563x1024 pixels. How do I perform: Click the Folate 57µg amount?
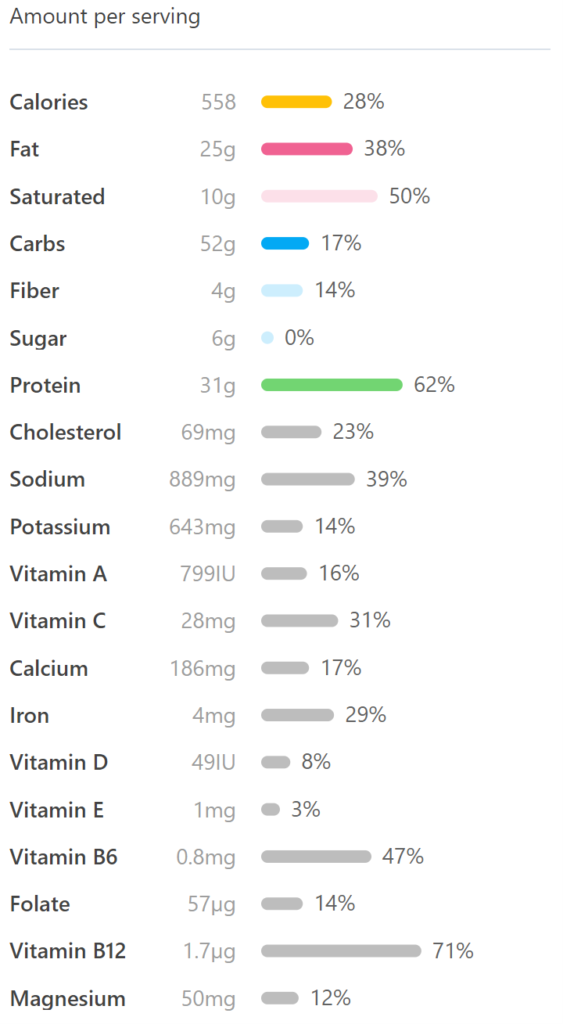click(212, 904)
